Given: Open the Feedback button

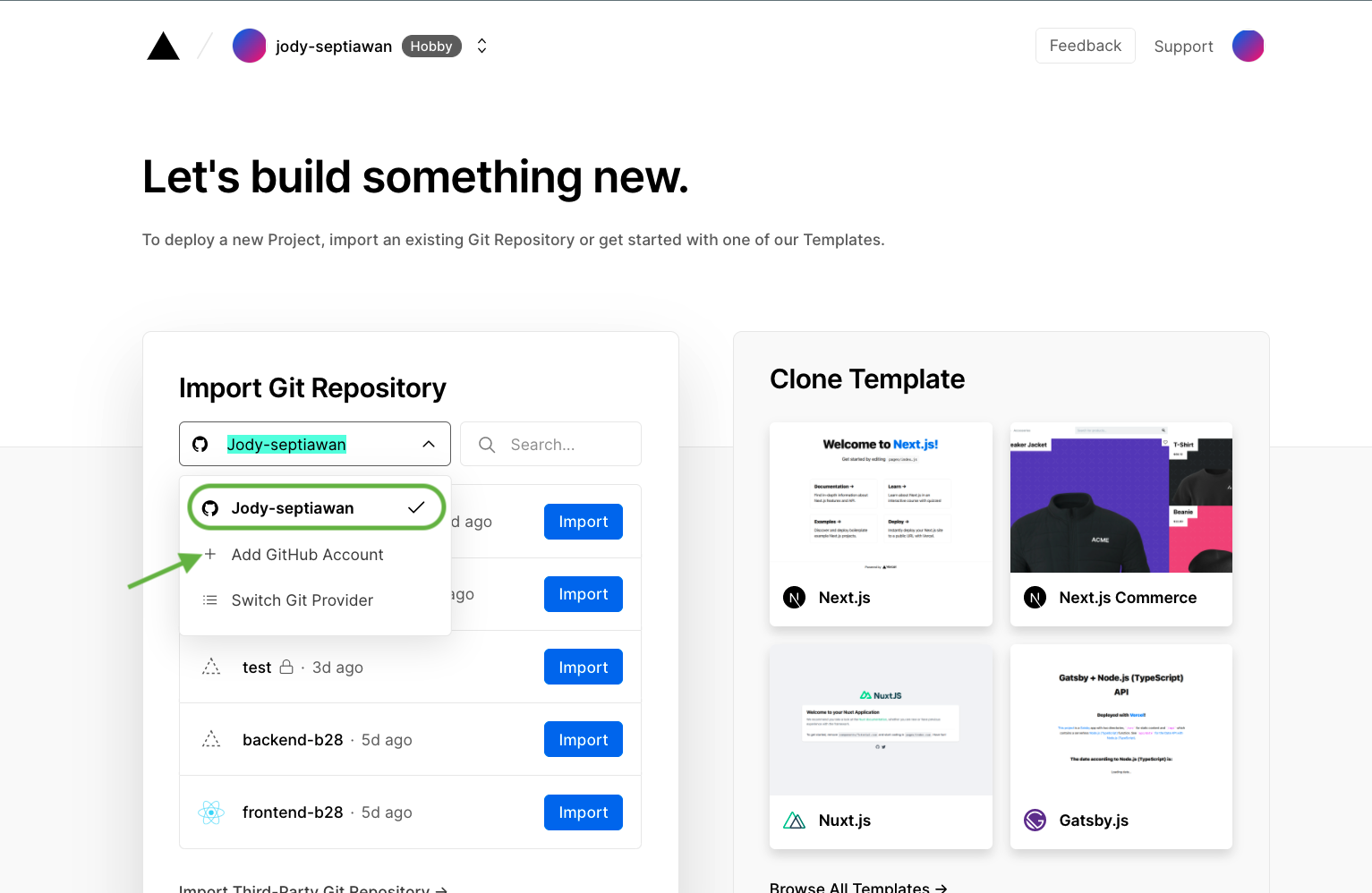Looking at the screenshot, I should tap(1086, 46).
